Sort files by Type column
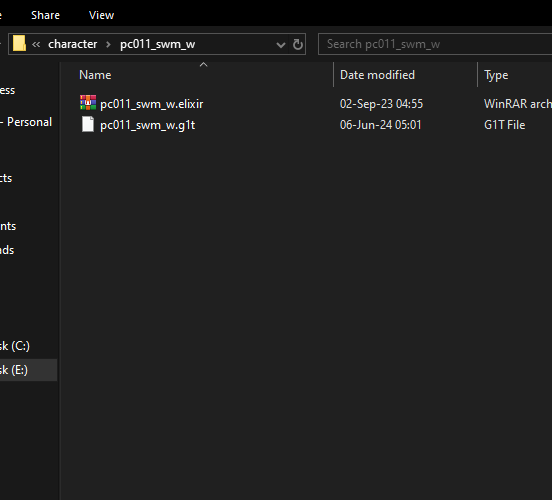552x500 pixels. point(496,75)
